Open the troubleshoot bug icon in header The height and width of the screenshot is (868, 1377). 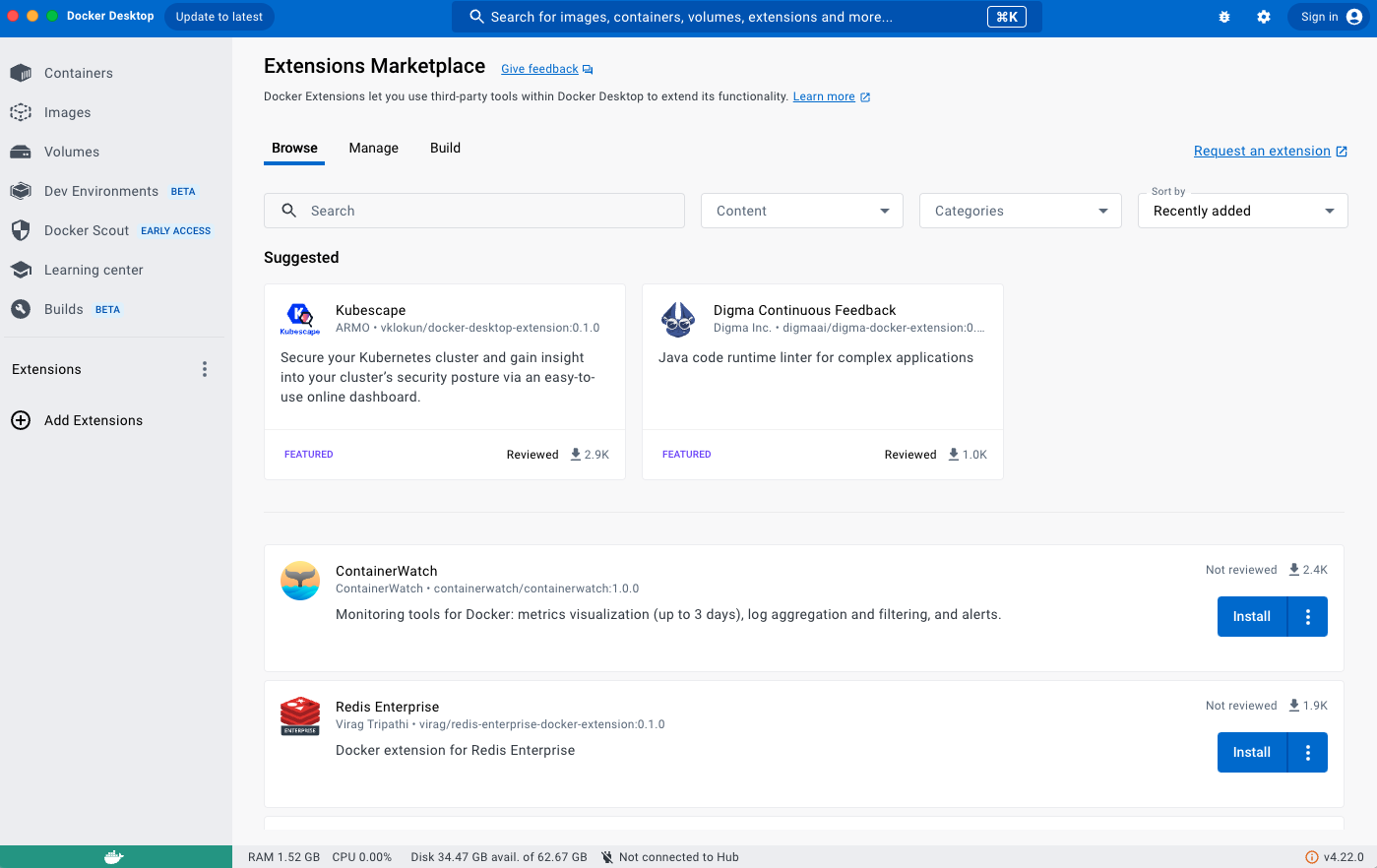click(x=1224, y=17)
